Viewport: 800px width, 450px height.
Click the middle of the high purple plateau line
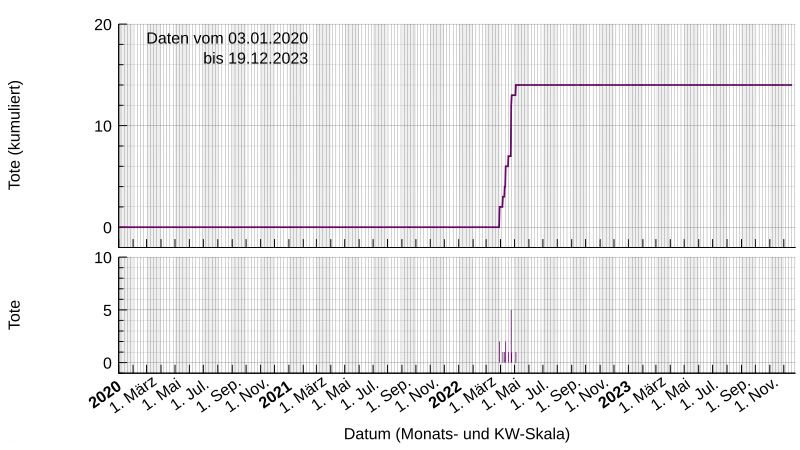coord(654,85)
